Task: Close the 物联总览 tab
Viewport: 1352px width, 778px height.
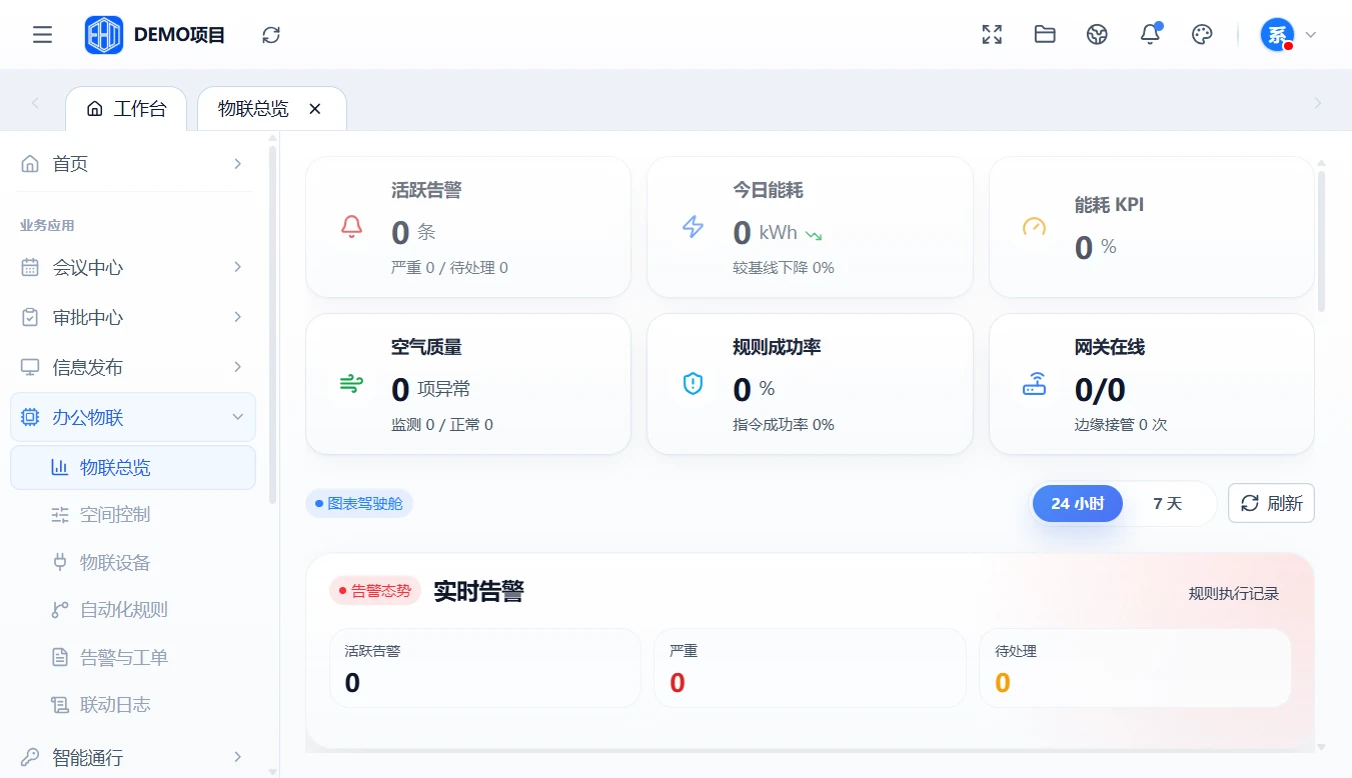Action: coord(315,109)
